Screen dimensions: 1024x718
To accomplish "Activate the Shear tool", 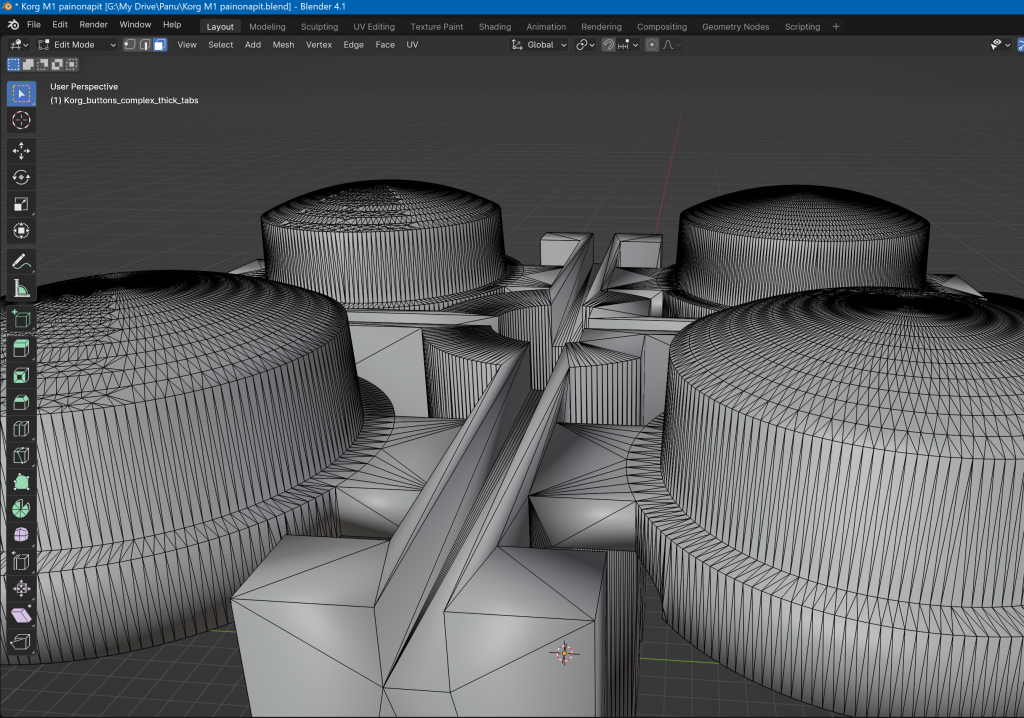I will (21, 615).
